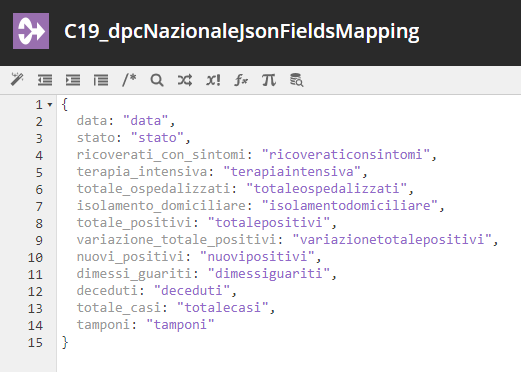Click the increase indent toolbar icon
521x372 pixels.
click(x=73, y=80)
